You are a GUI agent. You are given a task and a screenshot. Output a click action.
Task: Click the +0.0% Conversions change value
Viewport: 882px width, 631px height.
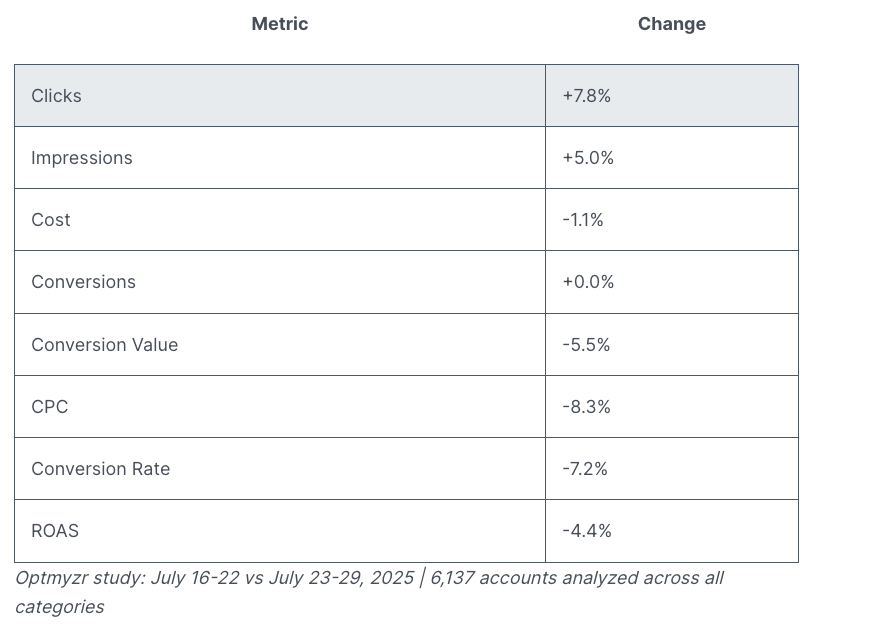(588, 282)
